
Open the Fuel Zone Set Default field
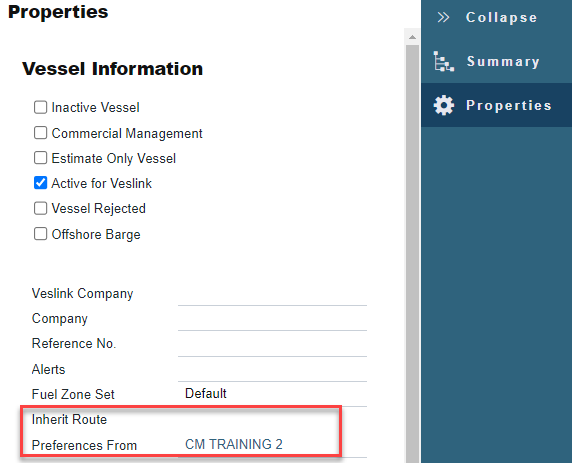(x=272, y=394)
